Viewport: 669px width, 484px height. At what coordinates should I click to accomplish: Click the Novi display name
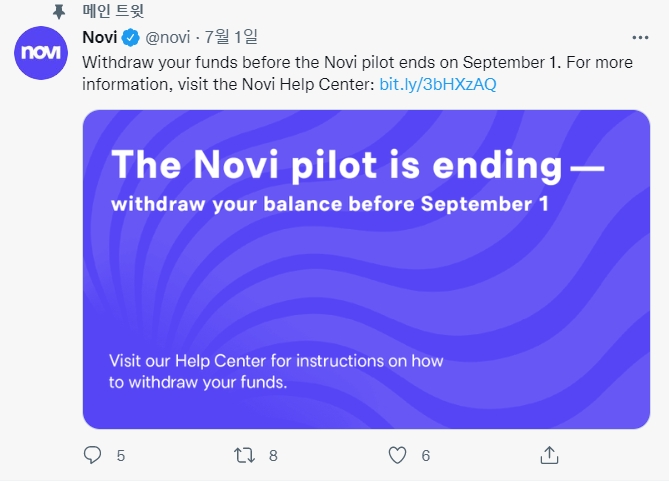tap(99, 38)
